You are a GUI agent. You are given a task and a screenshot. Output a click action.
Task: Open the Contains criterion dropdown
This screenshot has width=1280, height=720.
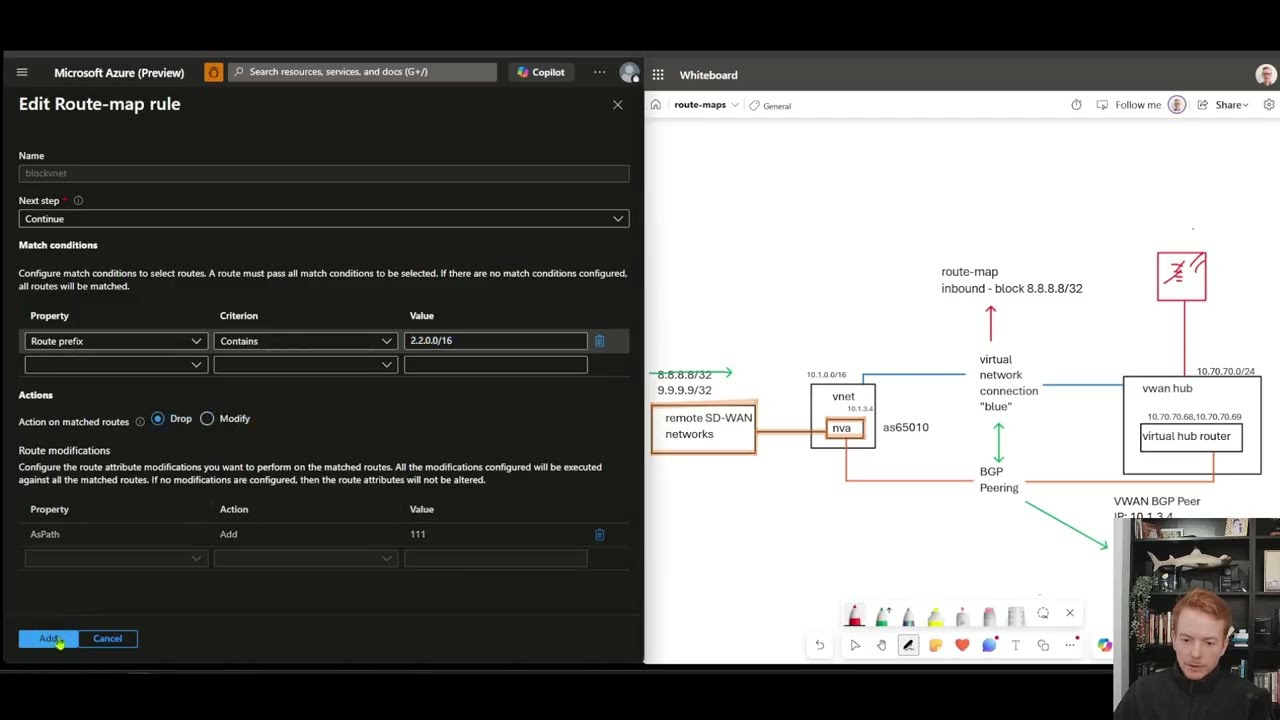coord(305,341)
